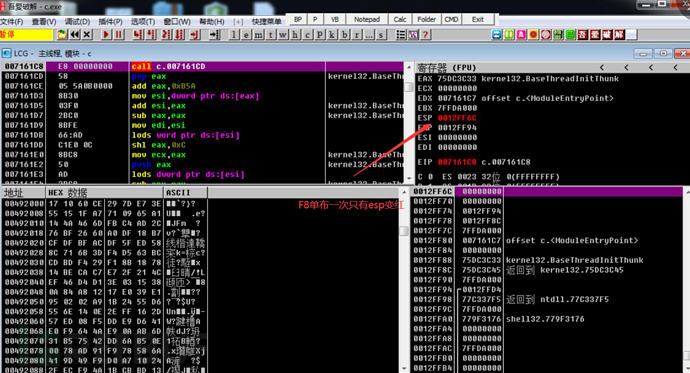Click the Folder quick button
This screenshot has height=373, width=690.
[x=426, y=19]
